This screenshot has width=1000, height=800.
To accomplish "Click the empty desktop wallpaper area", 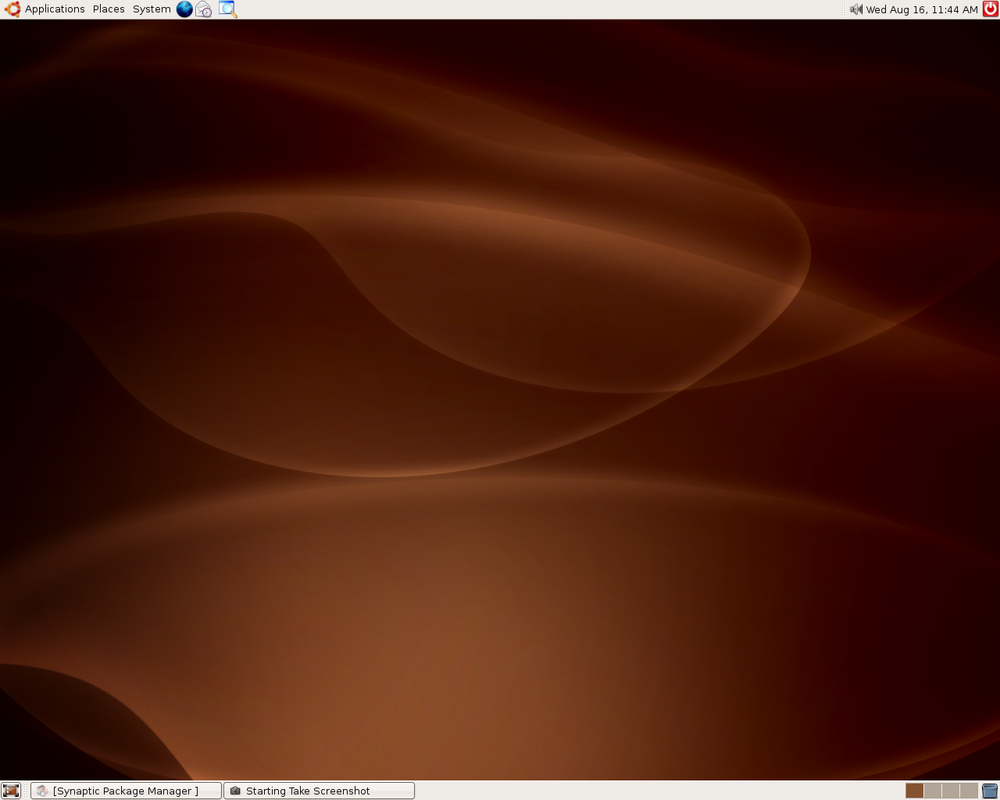I will [500, 400].
